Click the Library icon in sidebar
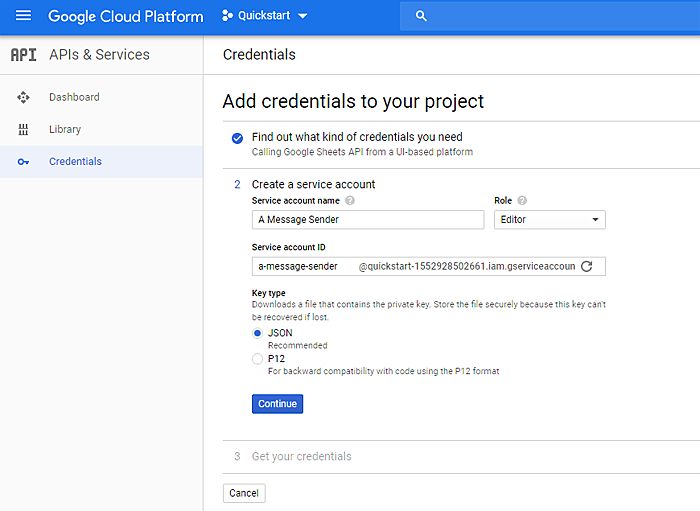 24,129
